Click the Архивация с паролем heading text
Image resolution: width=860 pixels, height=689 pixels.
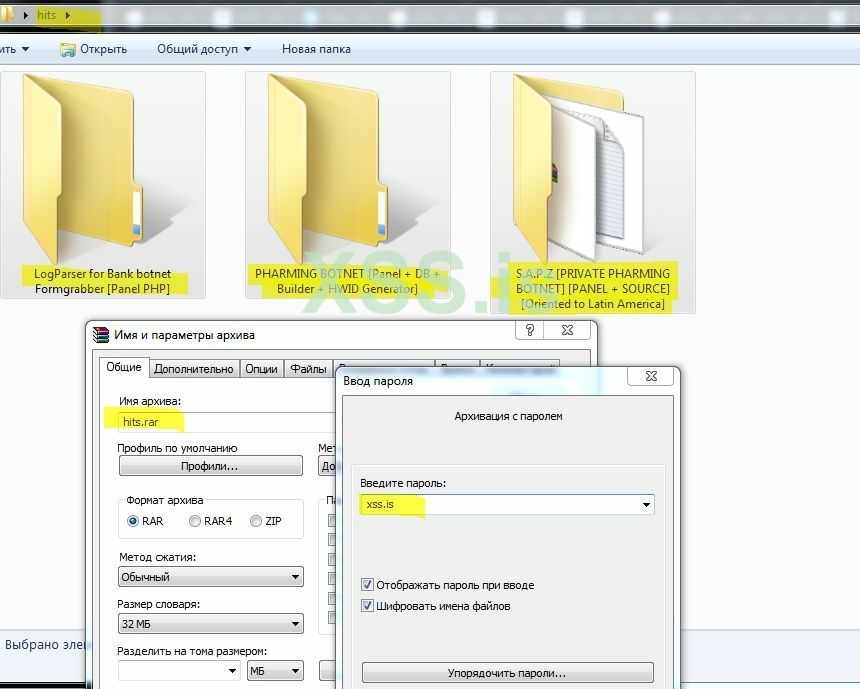tap(508, 416)
